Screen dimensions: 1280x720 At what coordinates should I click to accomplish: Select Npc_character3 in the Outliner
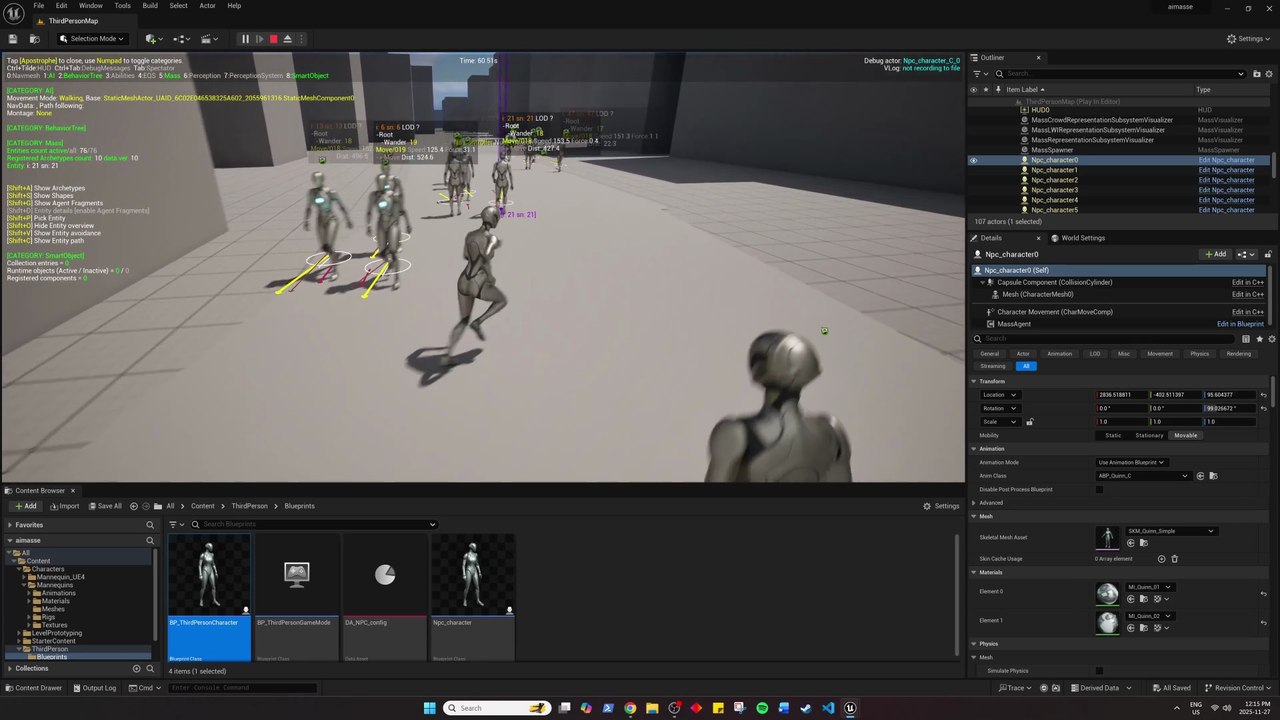pyautogui.click(x=1054, y=190)
